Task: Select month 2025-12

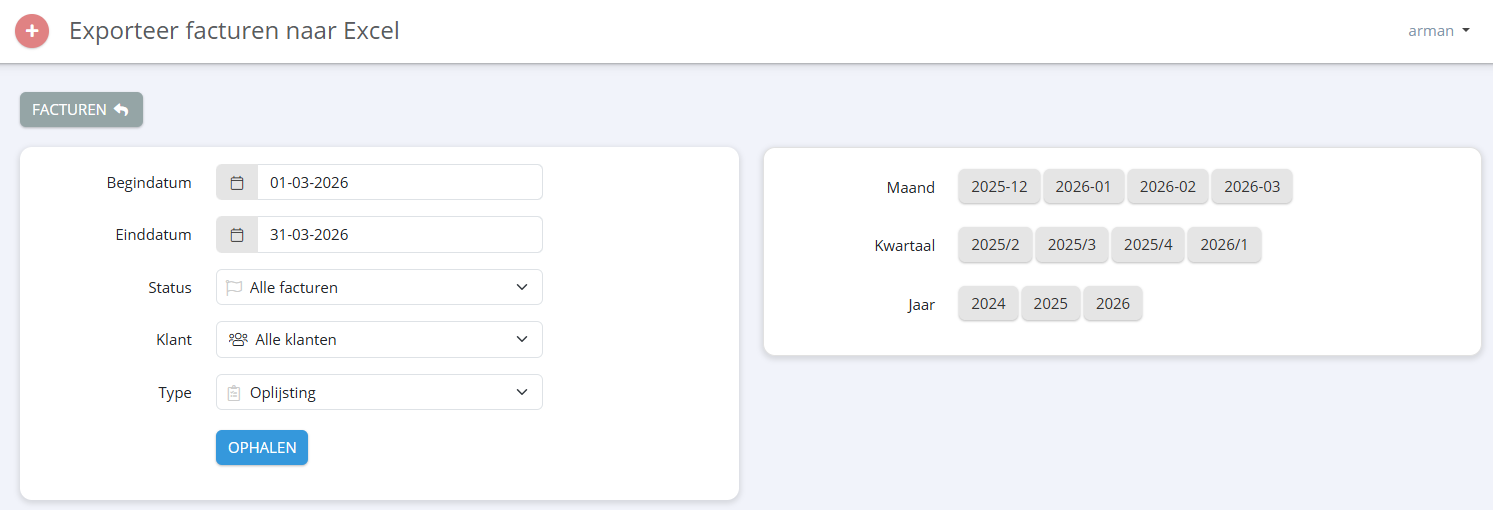Action: click(x=999, y=187)
